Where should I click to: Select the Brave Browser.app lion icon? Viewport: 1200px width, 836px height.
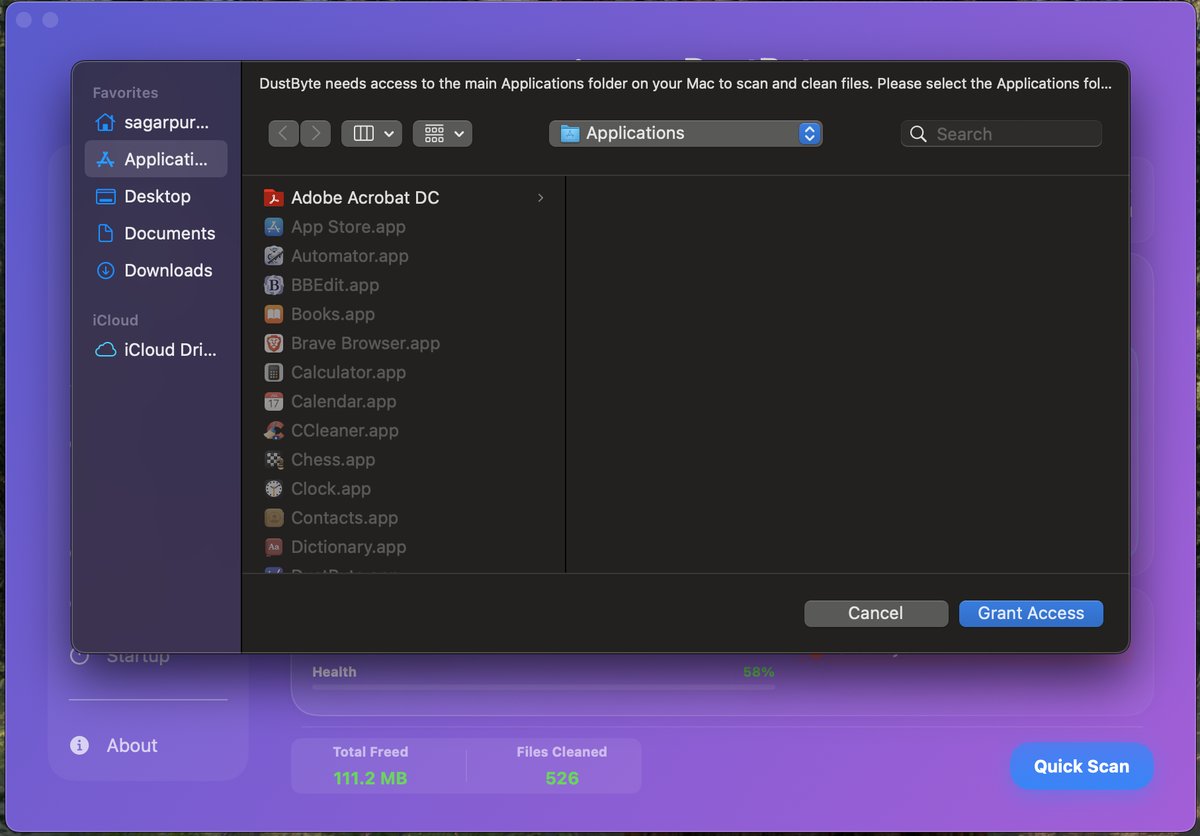click(x=274, y=343)
